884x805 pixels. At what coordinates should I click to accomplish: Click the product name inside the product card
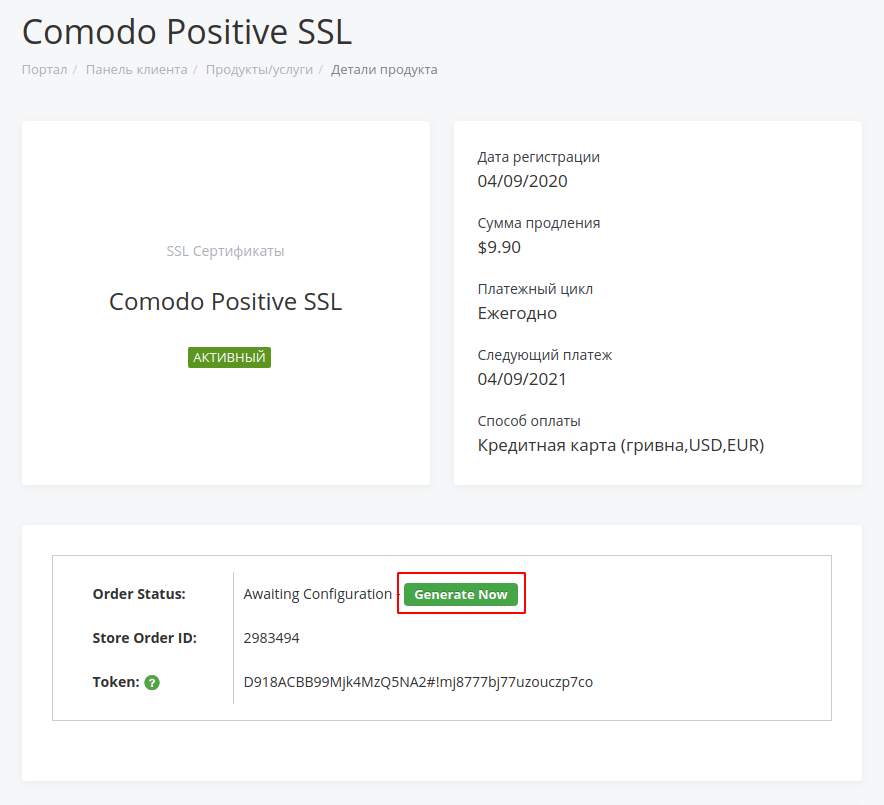(x=225, y=302)
